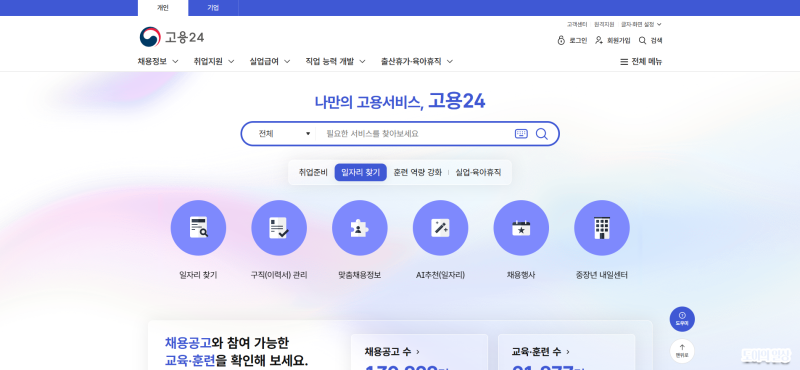Image resolution: width=800 pixels, height=370 pixels.
Task: Open the 중장년 내일센터 building icon
Action: click(x=602, y=228)
